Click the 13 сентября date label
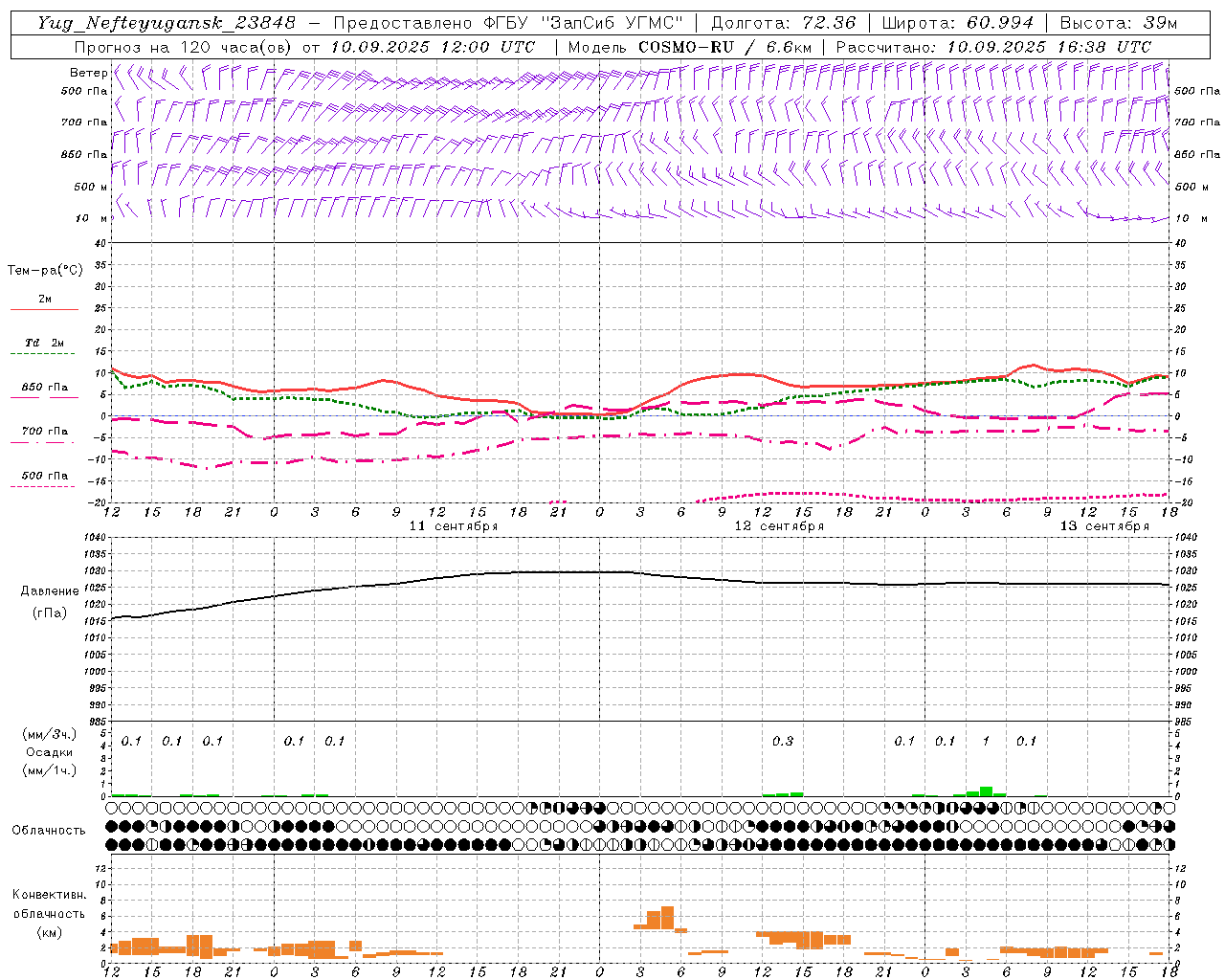Image resolution: width=1225 pixels, height=980 pixels. (x=1104, y=526)
